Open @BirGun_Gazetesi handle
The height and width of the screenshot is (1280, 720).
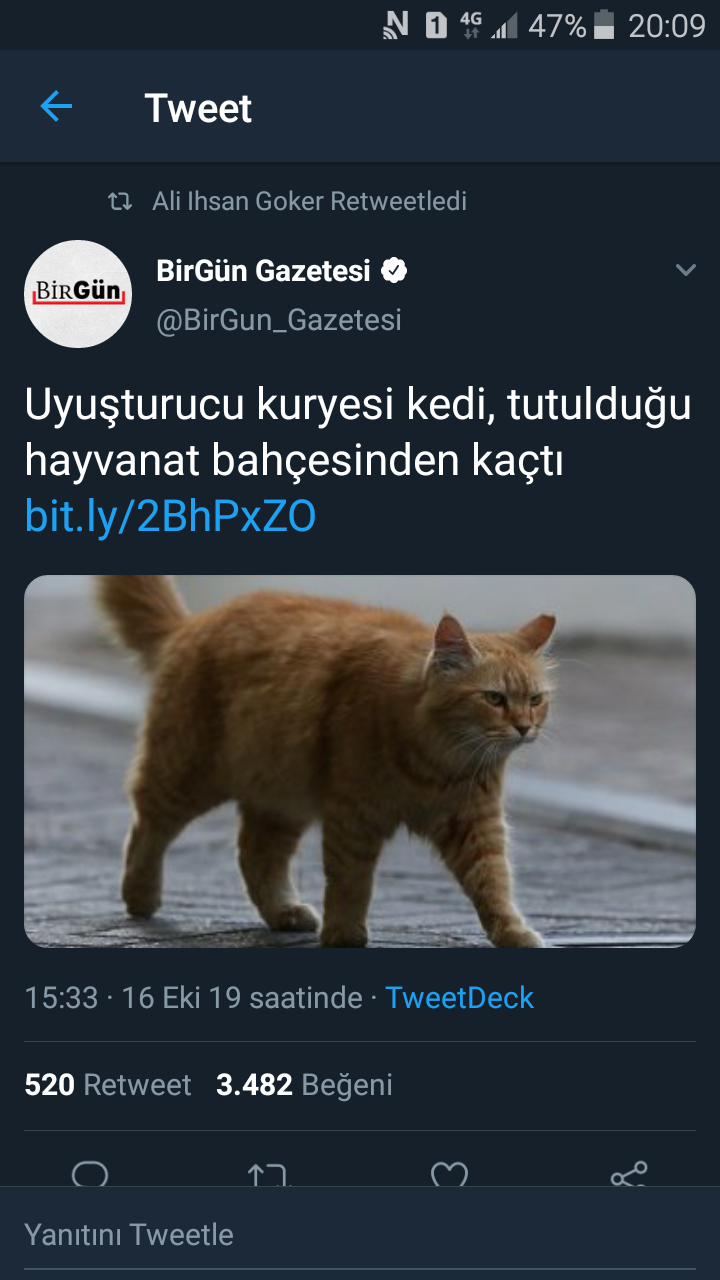(x=279, y=320)
